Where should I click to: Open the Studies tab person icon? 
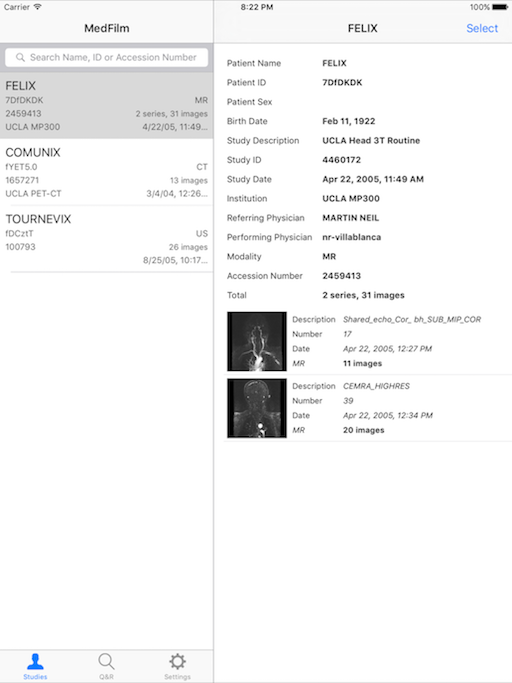[35, 661]
